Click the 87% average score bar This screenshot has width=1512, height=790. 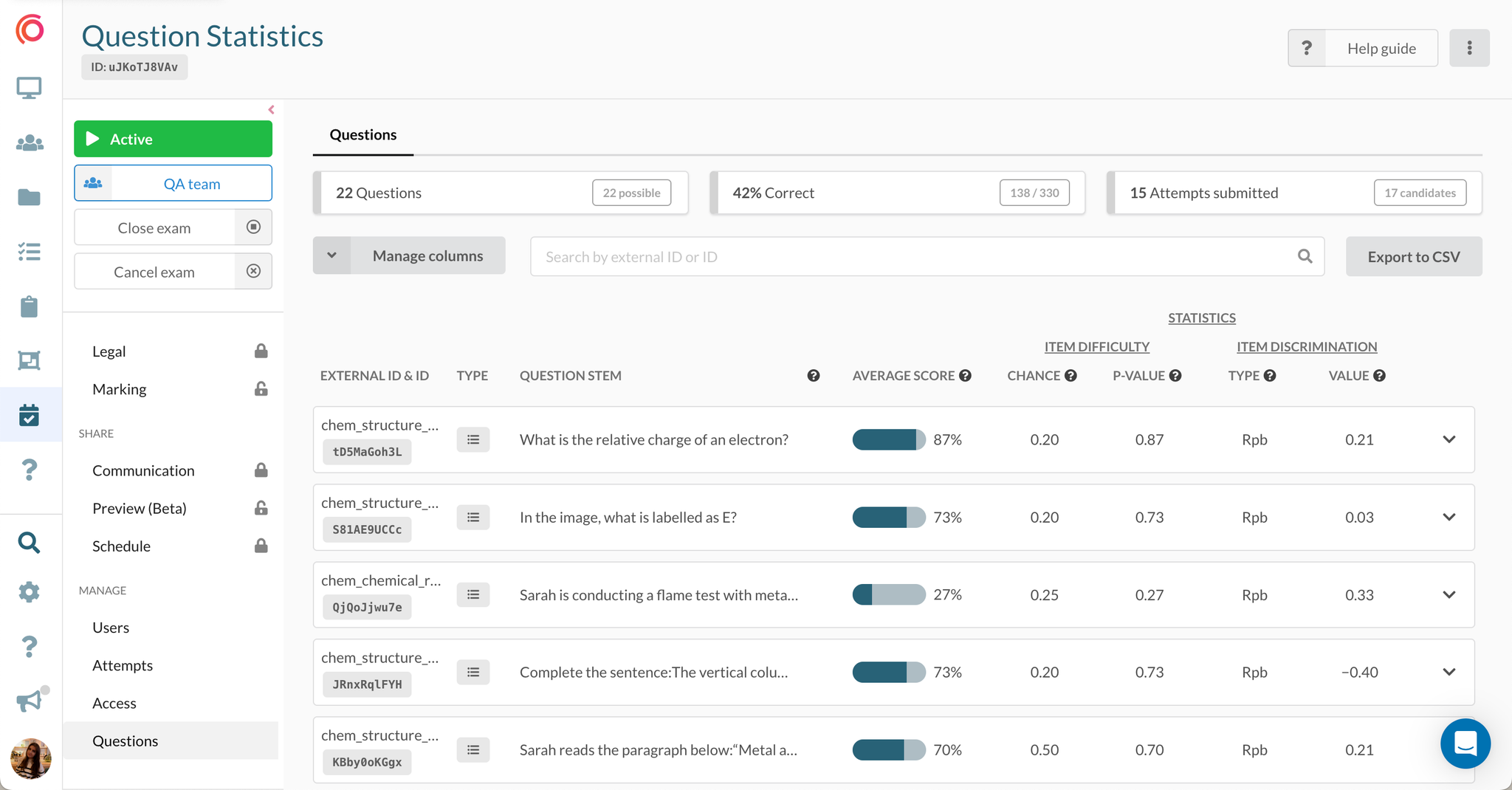coord(888,439)
